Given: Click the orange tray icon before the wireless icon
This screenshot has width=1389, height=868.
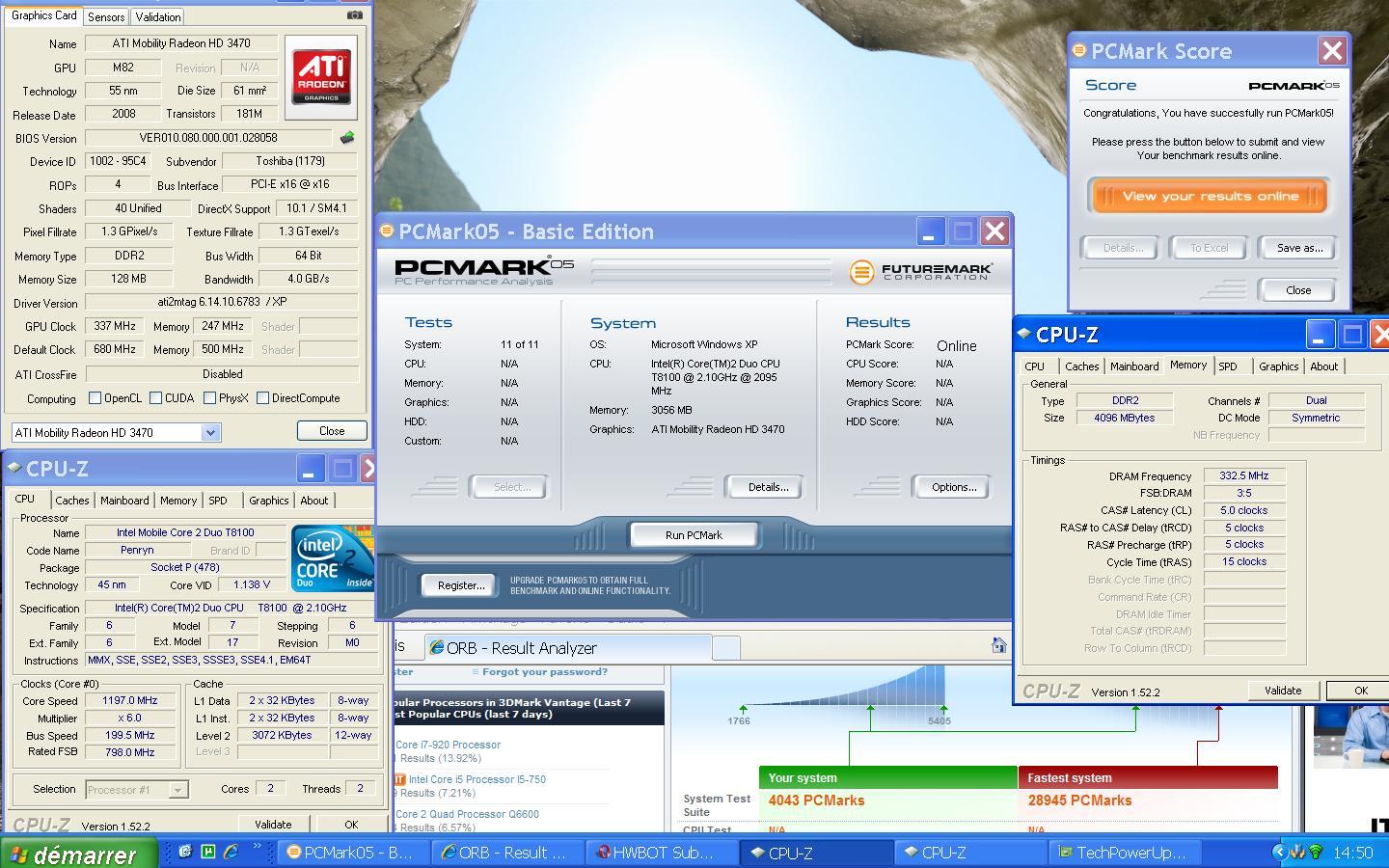Looking at the screenshot, I should coord(1298,853).
